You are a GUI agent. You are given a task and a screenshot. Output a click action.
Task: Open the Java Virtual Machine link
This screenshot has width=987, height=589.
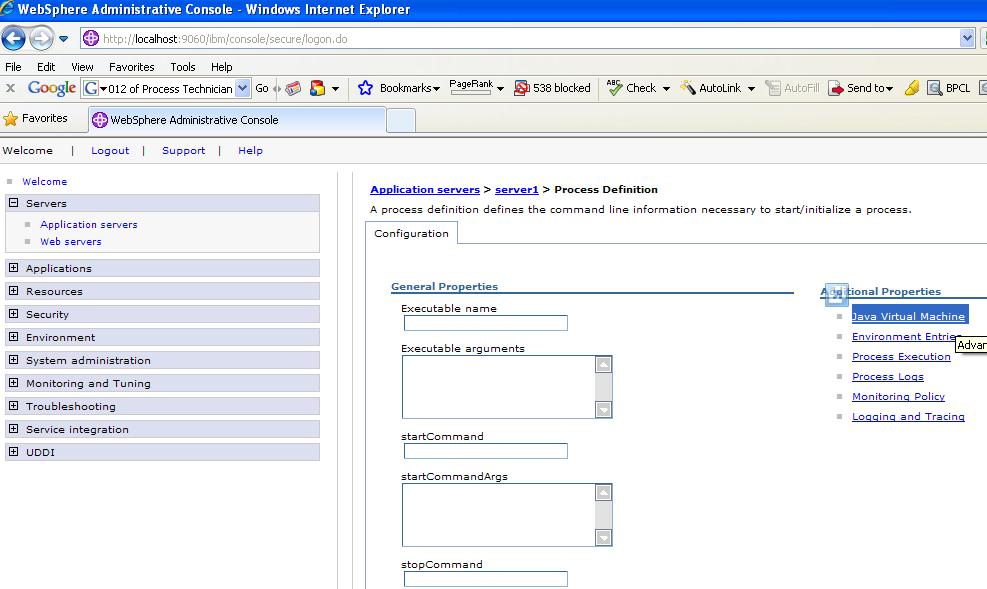(908, 316)
